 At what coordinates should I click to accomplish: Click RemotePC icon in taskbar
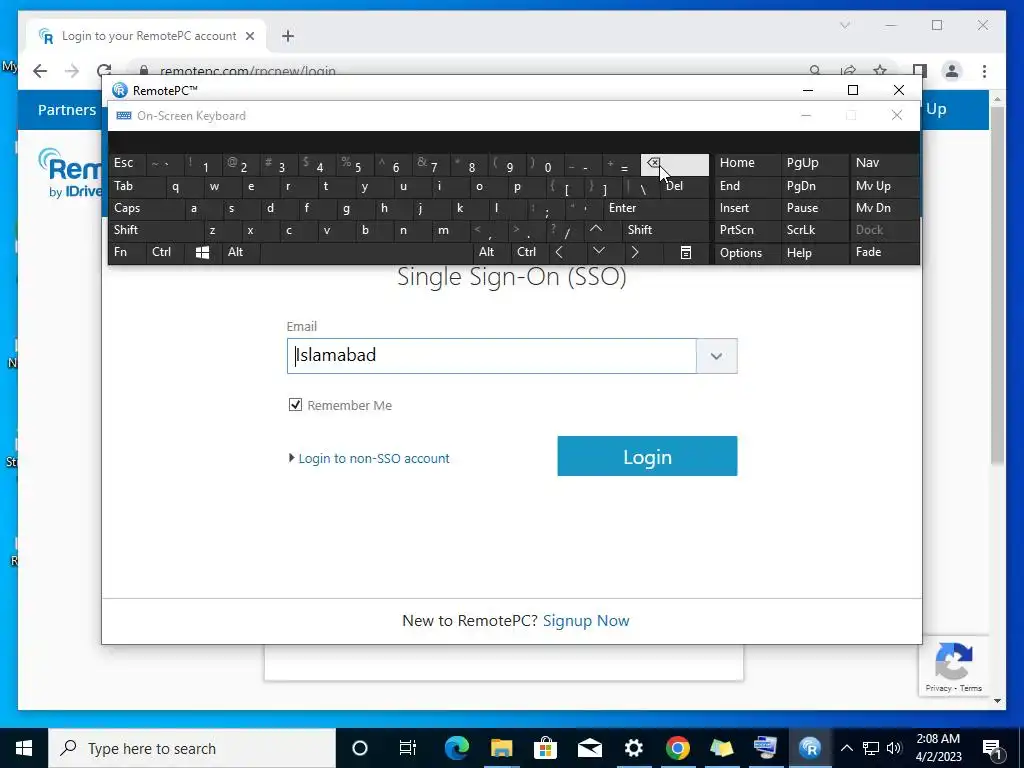pyautogui.click(x=810, y=748)
